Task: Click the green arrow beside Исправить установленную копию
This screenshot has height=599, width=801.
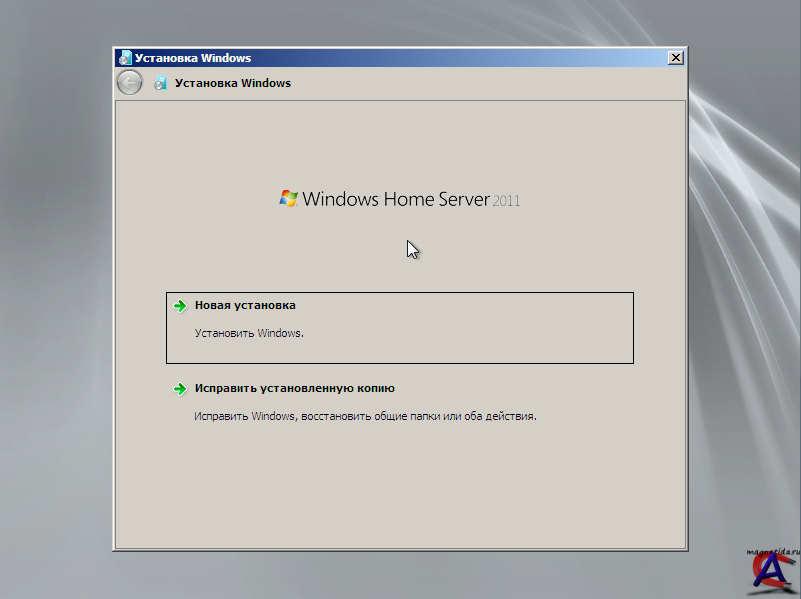Action: coord(180,389)
